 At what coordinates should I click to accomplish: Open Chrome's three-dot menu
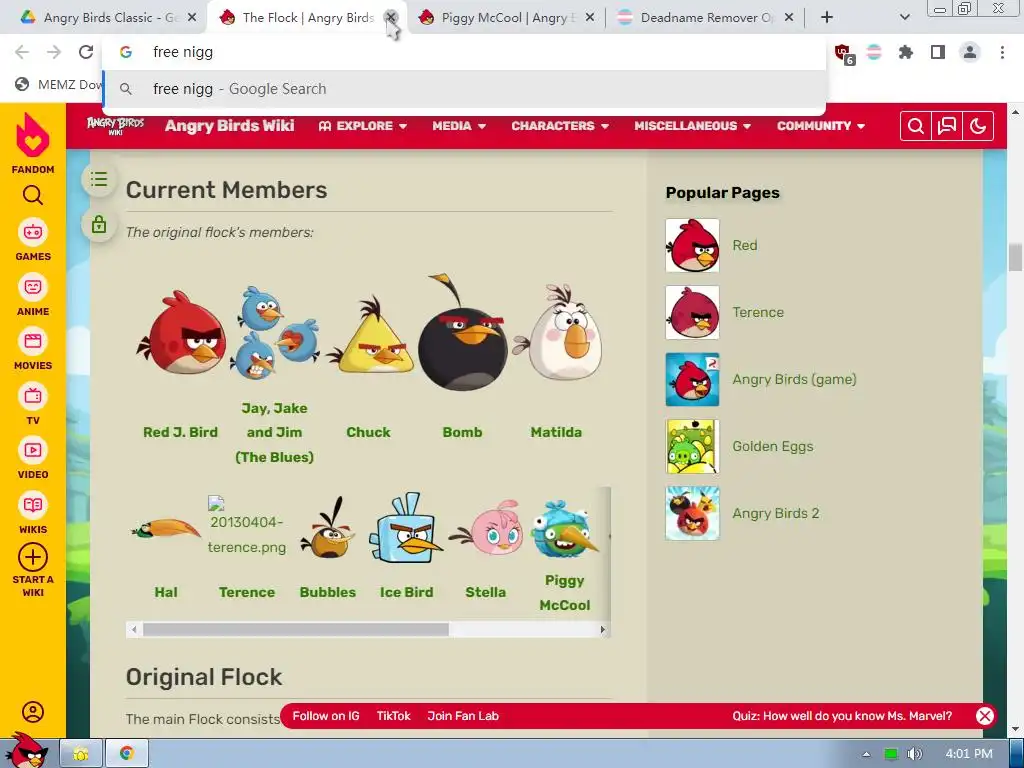1002,52
